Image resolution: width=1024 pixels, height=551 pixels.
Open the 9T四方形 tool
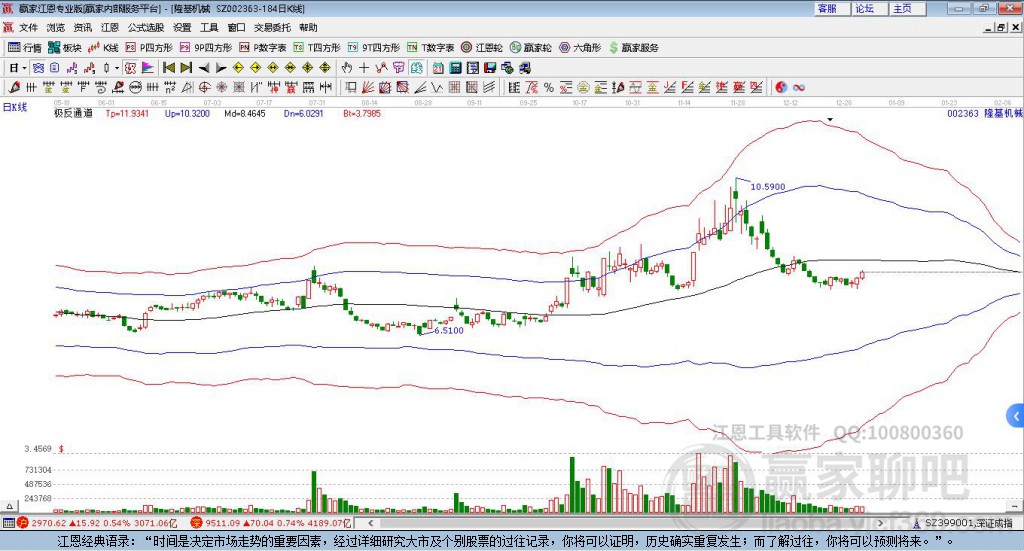pos(374,48)
